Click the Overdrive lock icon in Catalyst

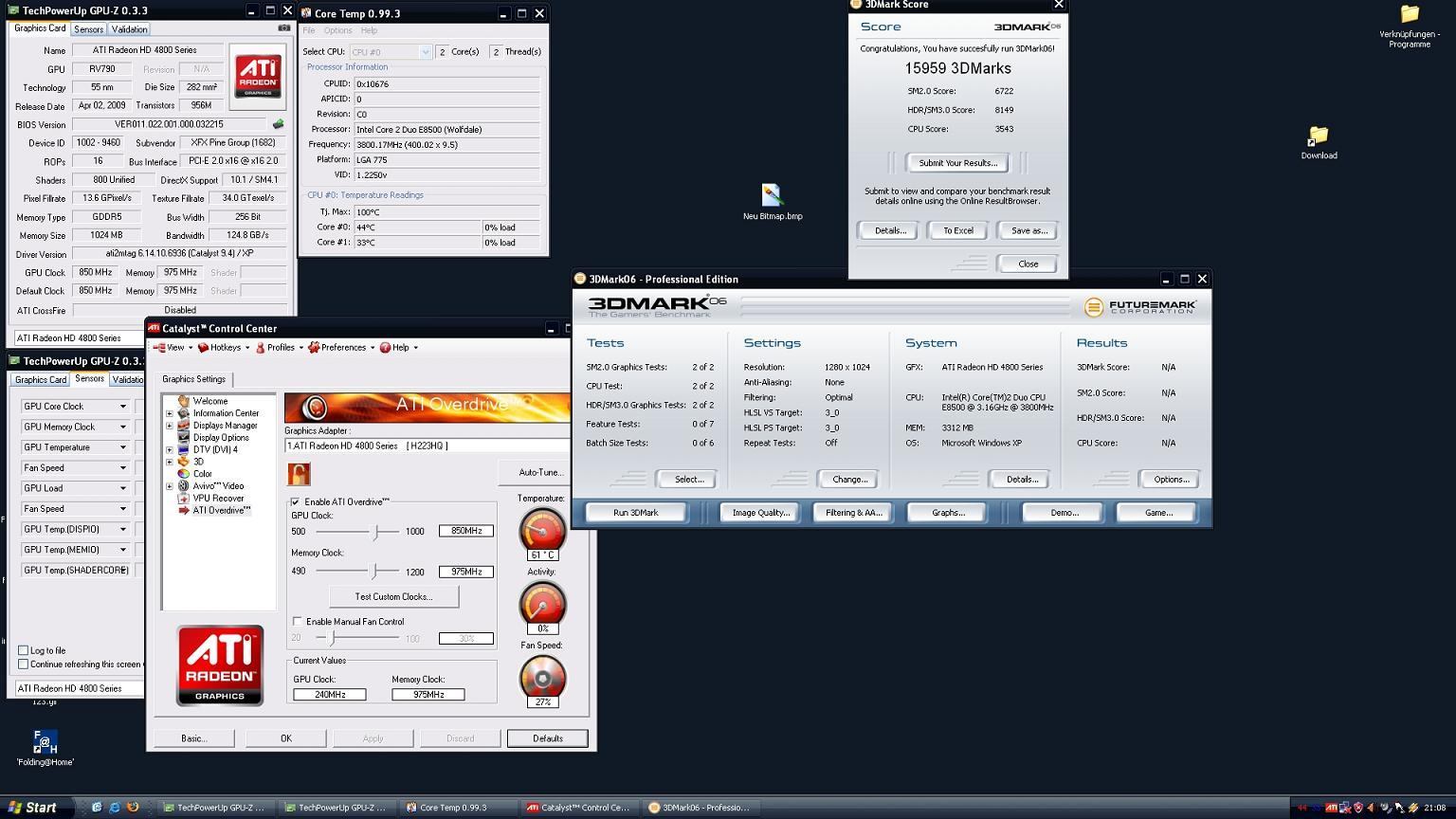(x=299, y=473)
